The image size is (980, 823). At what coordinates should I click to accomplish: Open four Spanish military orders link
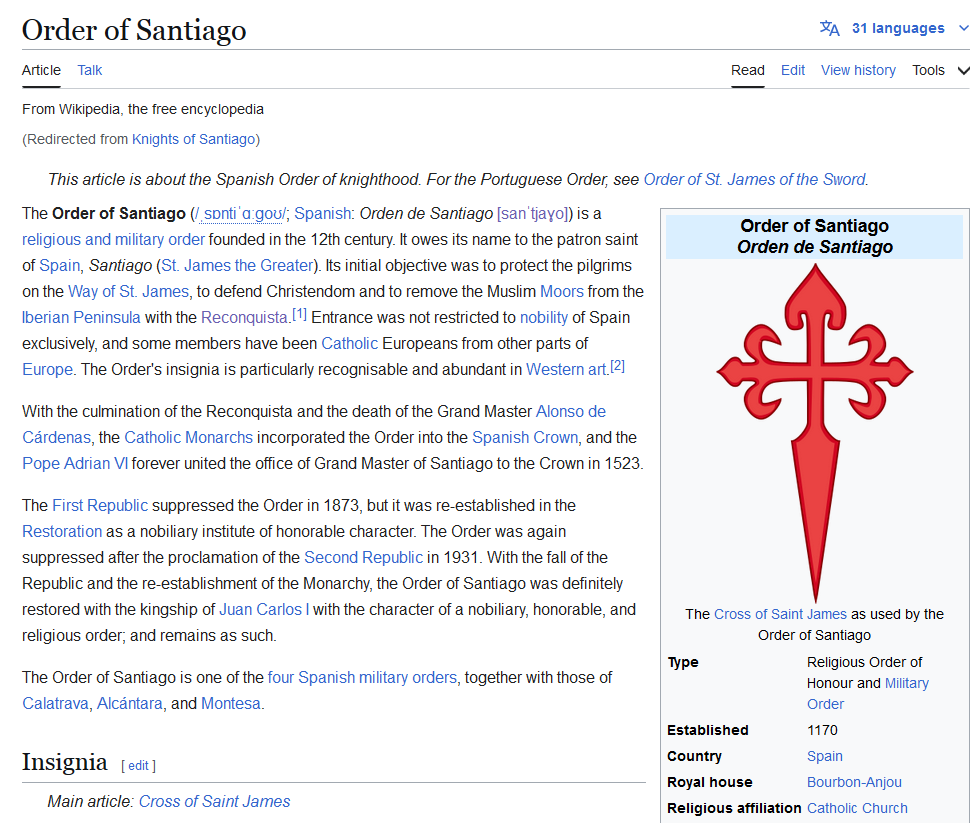click(x=362, y=677)
